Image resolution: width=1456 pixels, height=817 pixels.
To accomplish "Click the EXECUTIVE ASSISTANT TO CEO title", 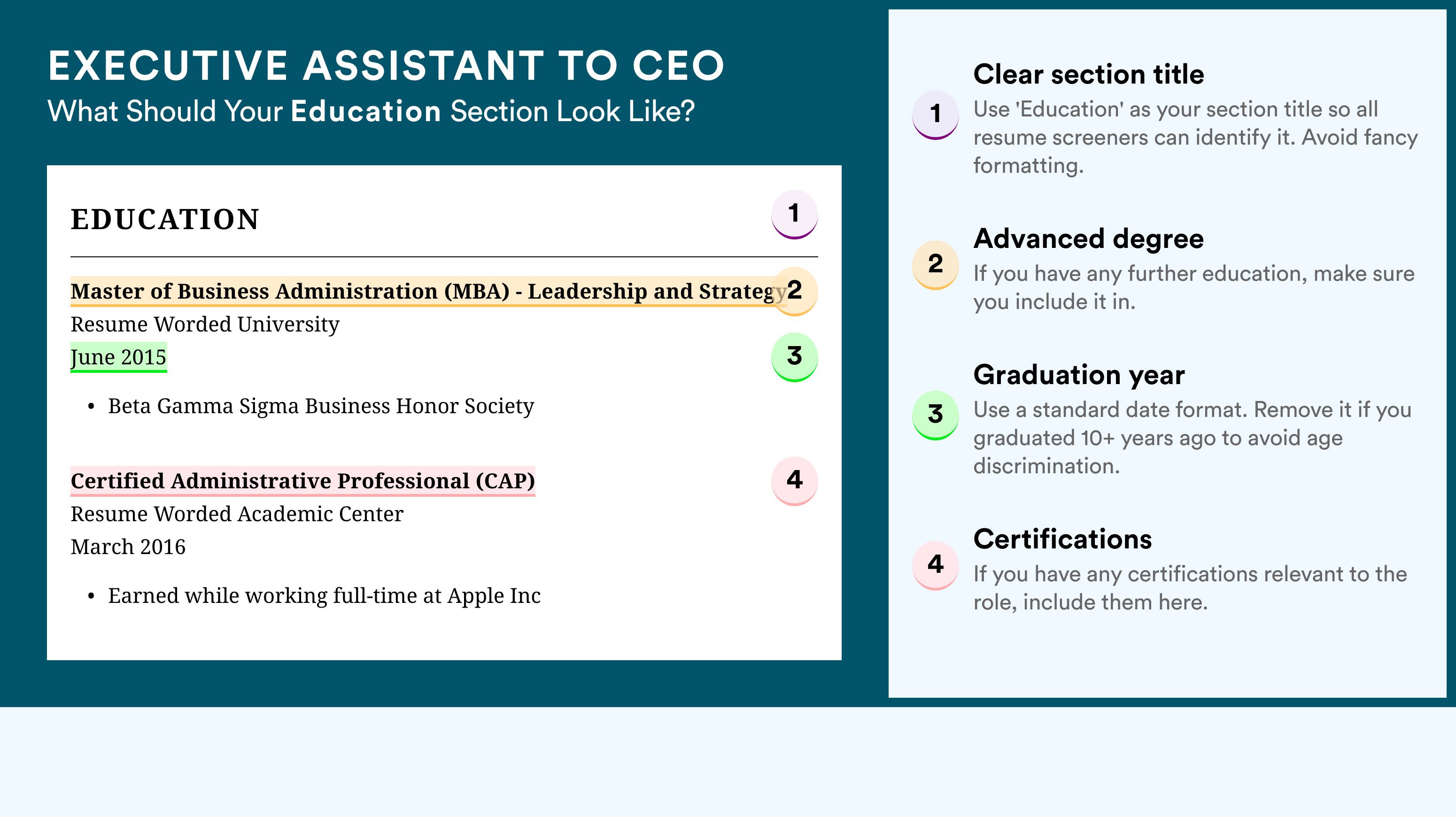I will tap(386, 66).
